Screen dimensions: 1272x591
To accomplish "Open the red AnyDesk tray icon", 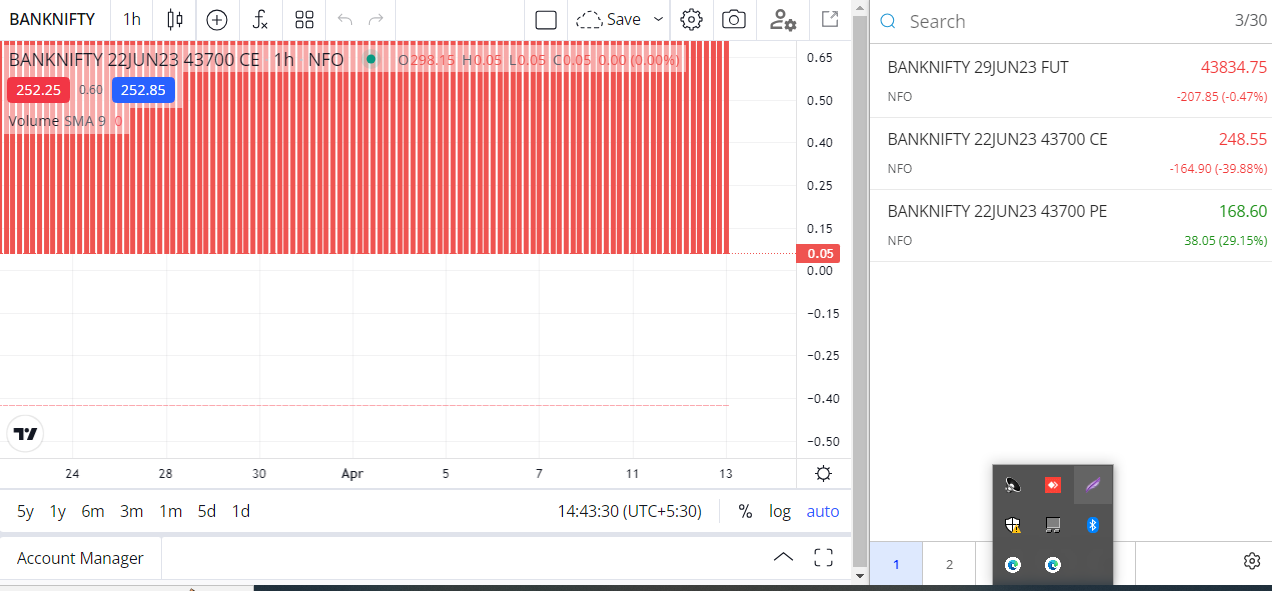I will (x=1052, y=485).
